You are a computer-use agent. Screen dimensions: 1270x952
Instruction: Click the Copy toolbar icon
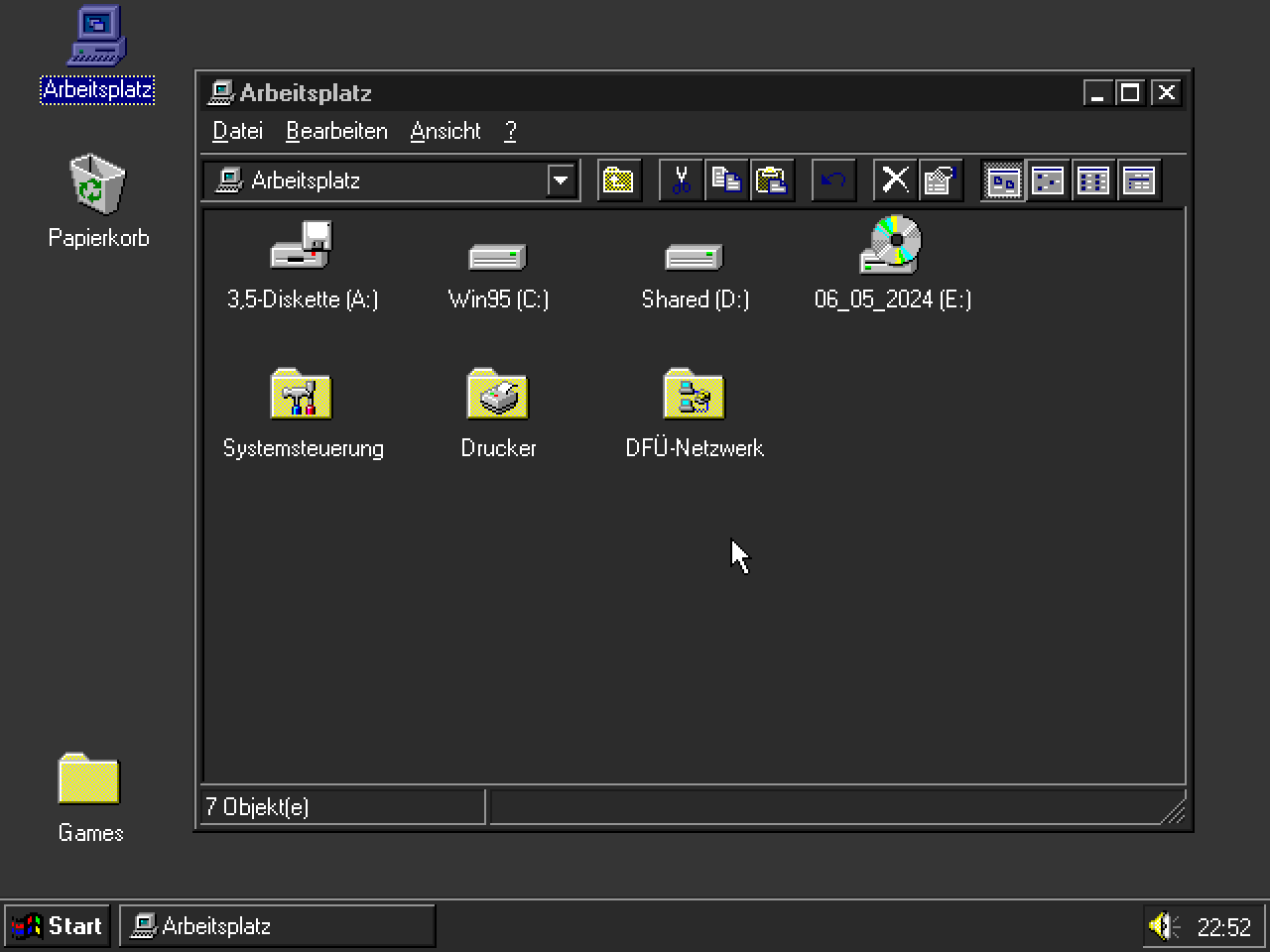(727, 180)
